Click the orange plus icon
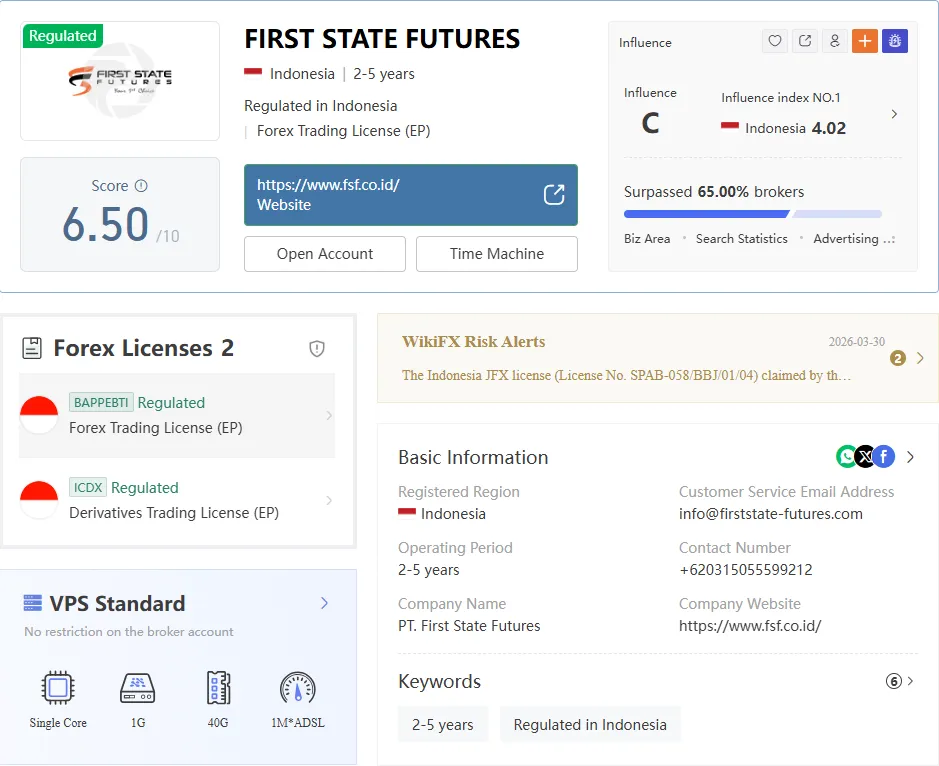The width and height of the screenshot is (939, 766). coord(865,41)
